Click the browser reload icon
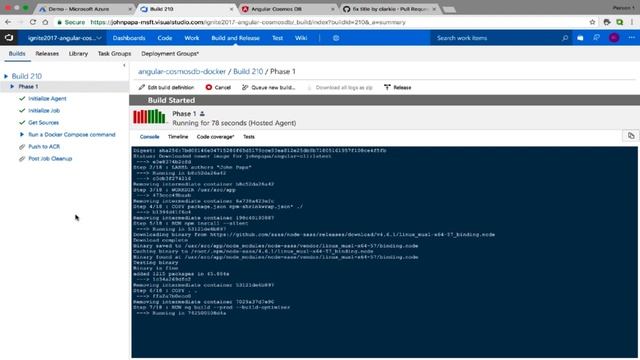 pos(33,22)
